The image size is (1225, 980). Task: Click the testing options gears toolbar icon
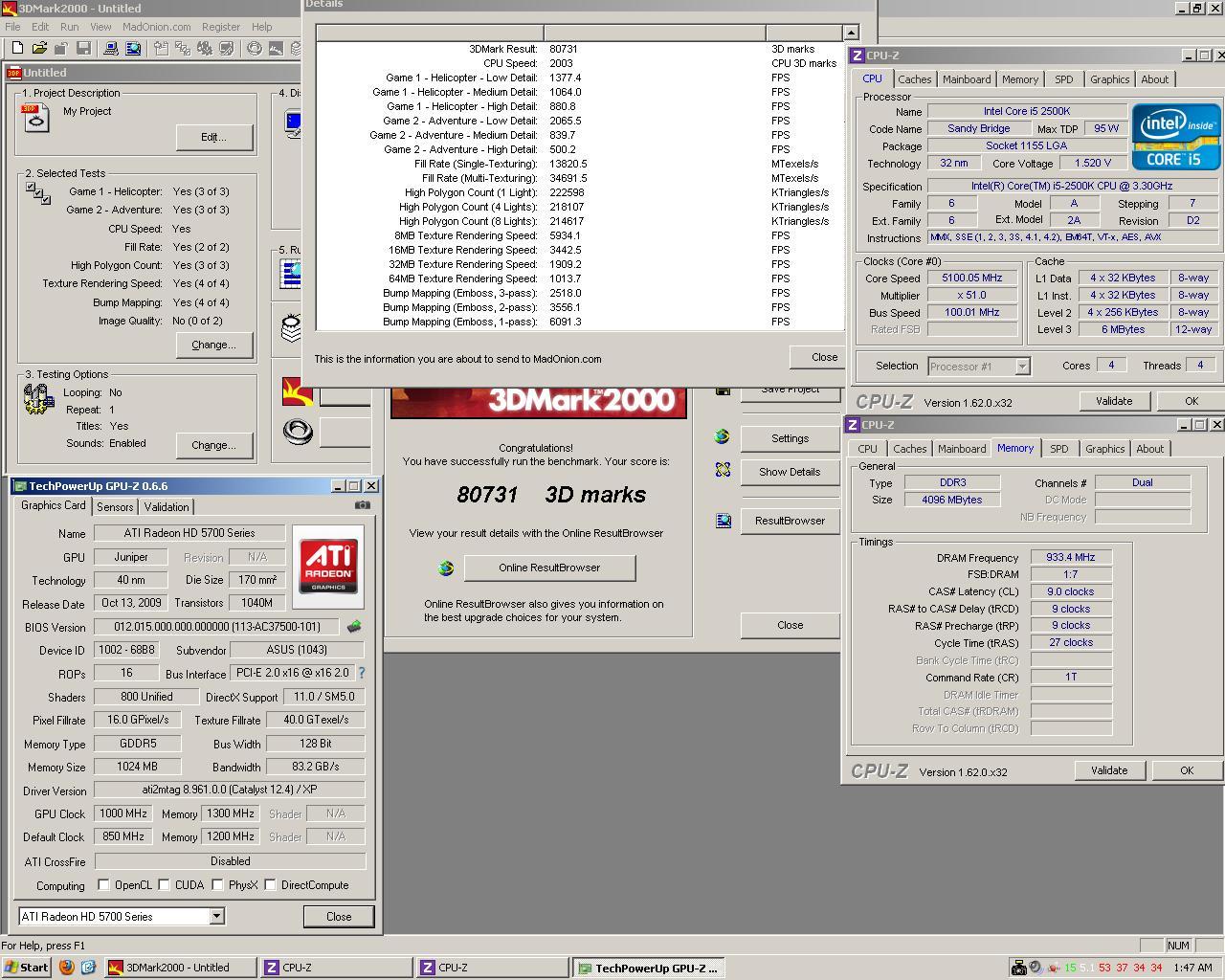click(x=205, y=48)
